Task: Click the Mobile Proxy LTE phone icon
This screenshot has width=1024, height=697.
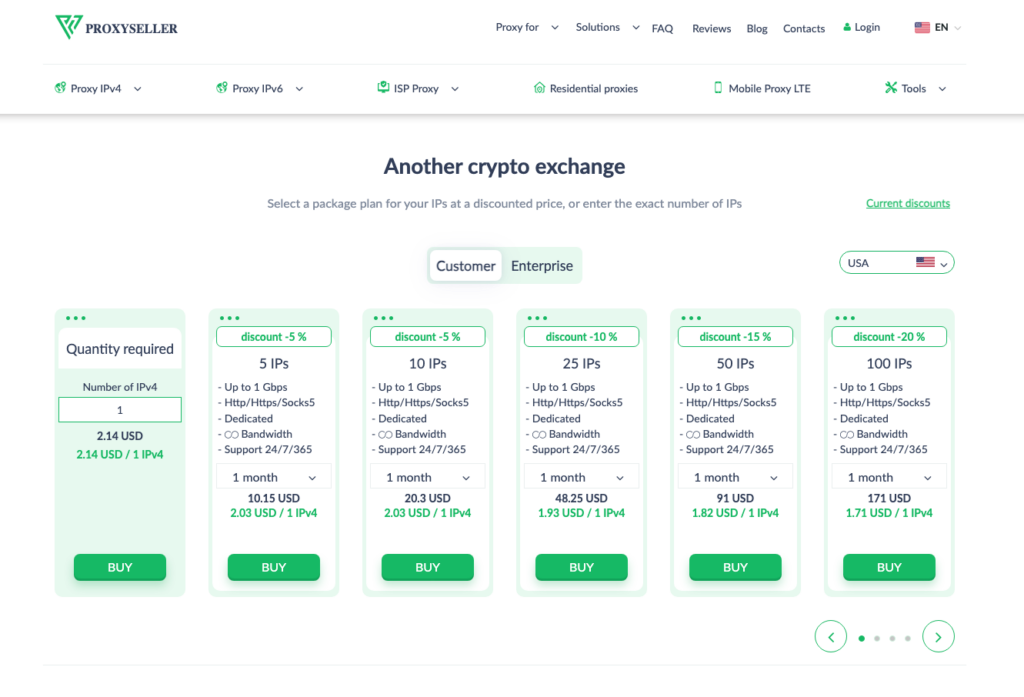Action: tap(718, 88)
